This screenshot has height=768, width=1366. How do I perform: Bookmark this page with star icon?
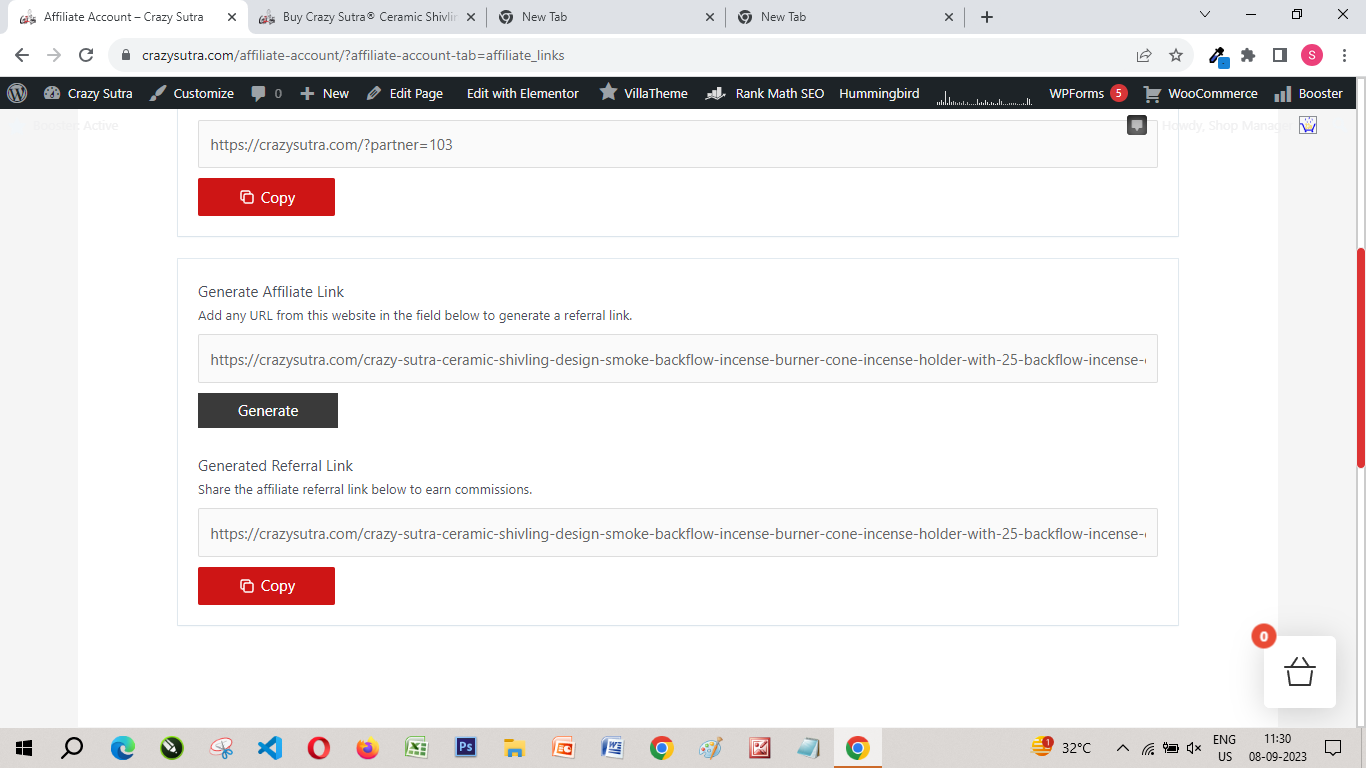[x=1176, y=55]
